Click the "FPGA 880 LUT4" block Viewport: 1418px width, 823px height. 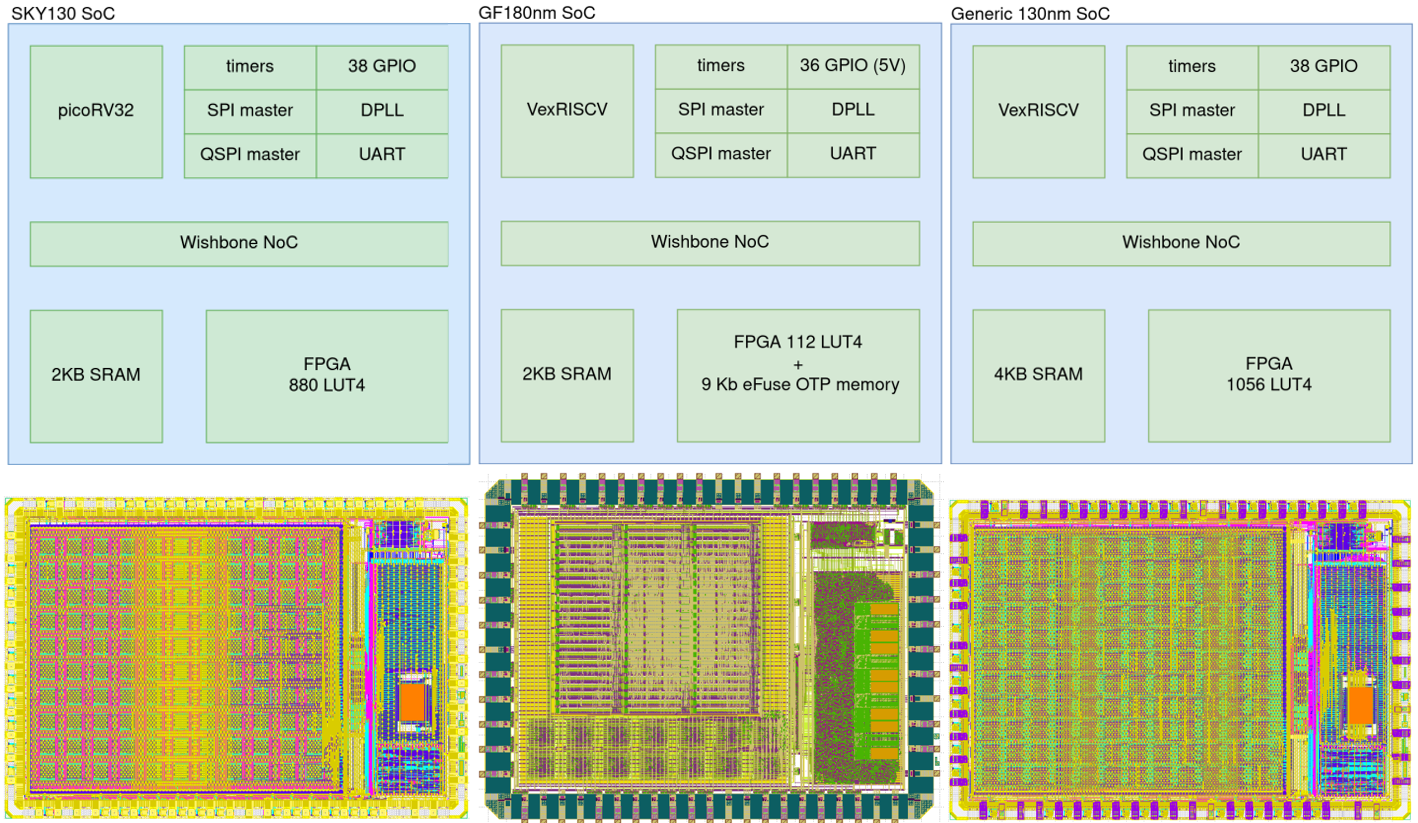(x=327, y=376)
